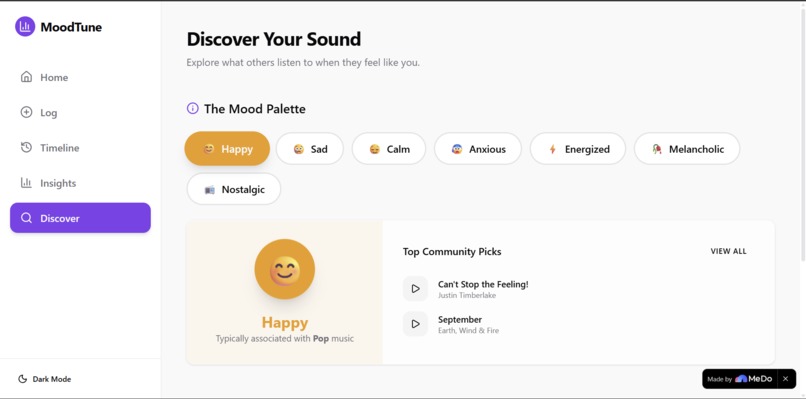Click the Dark Mode moon icon
Image resolution: width=806 pixels, height=399 pixels.
click(22, 379)
